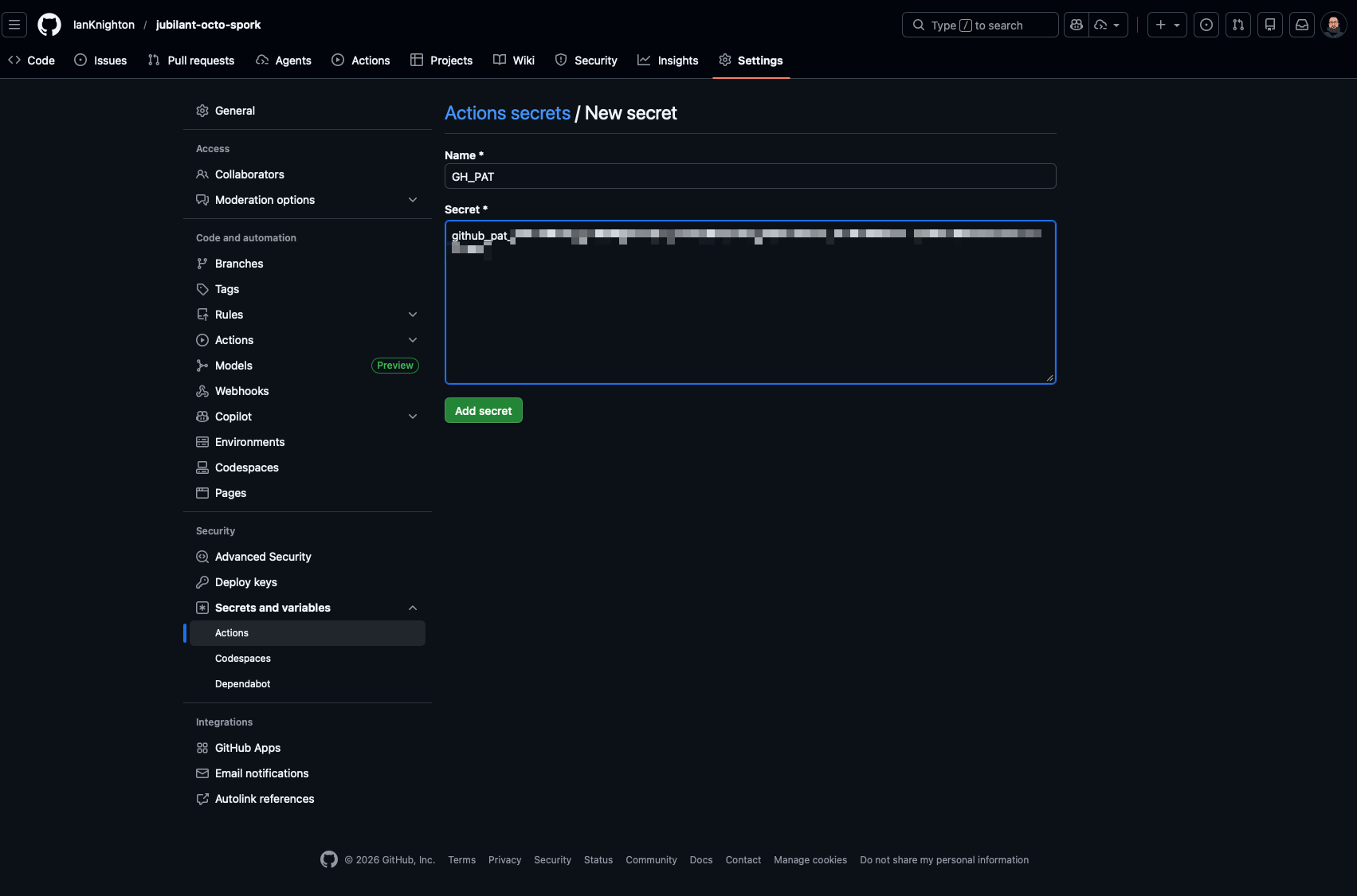Collapse Secrets and variables section

point(308,608)
